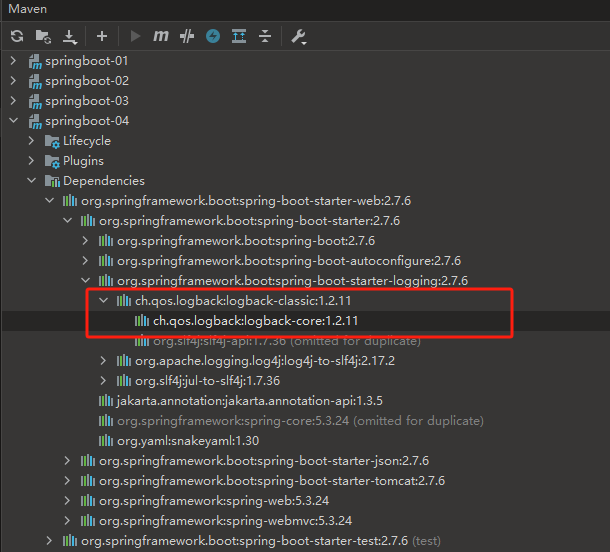Screen dimensions: 610x552
Task: Expand spring-boot-autoconfigure:2.7.6 node
Action: (85, 260)
